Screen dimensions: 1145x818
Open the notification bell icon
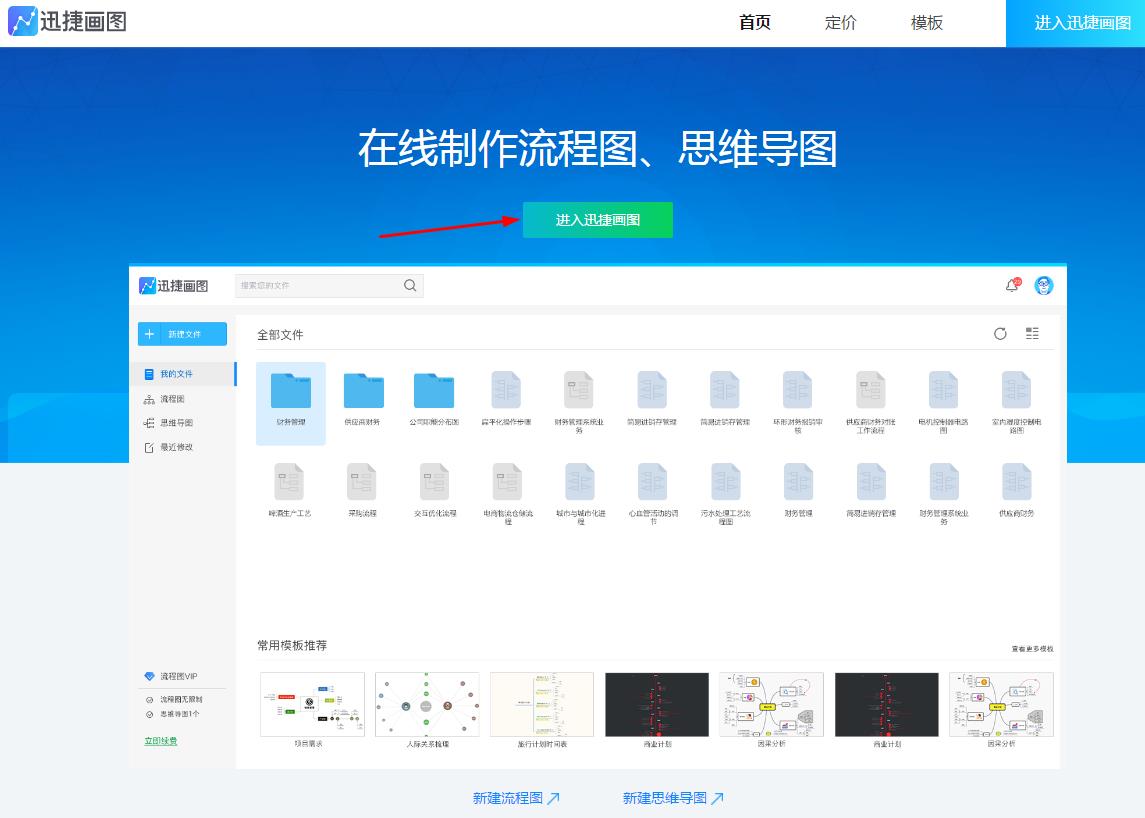(x=1012, y=286)
